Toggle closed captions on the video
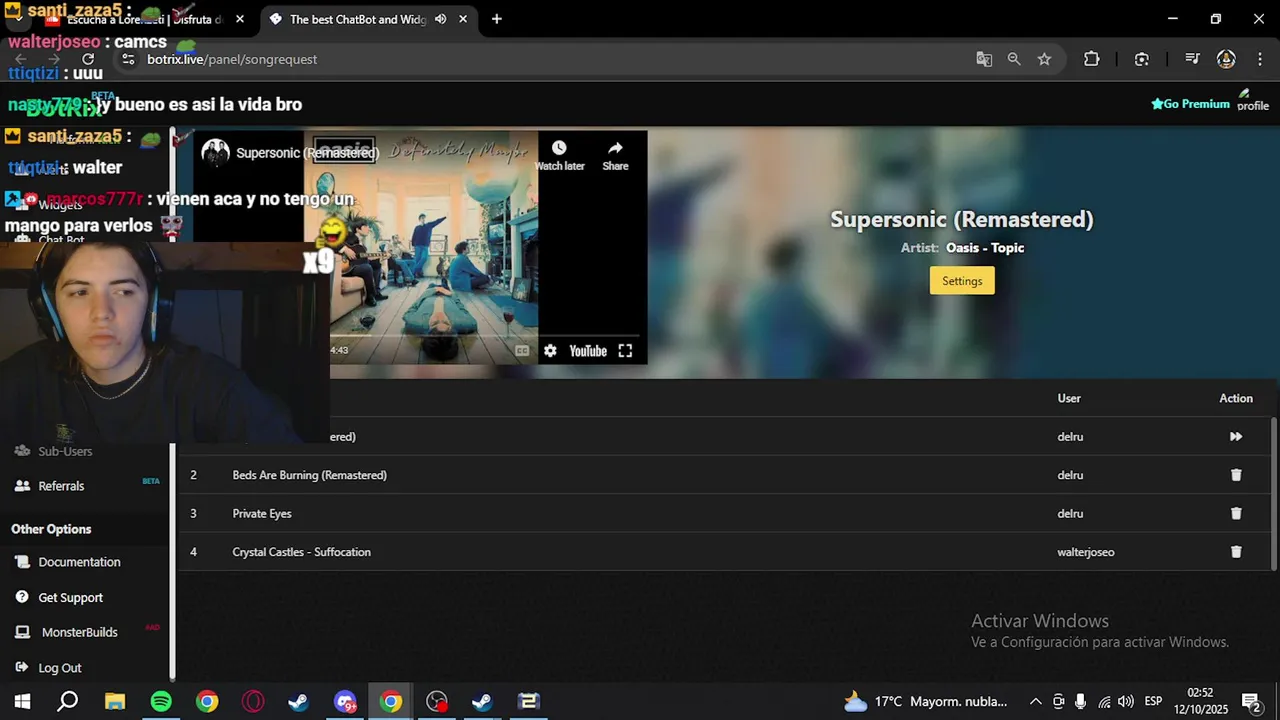This screenshot has width=1280, height=720. coord(522,351)
